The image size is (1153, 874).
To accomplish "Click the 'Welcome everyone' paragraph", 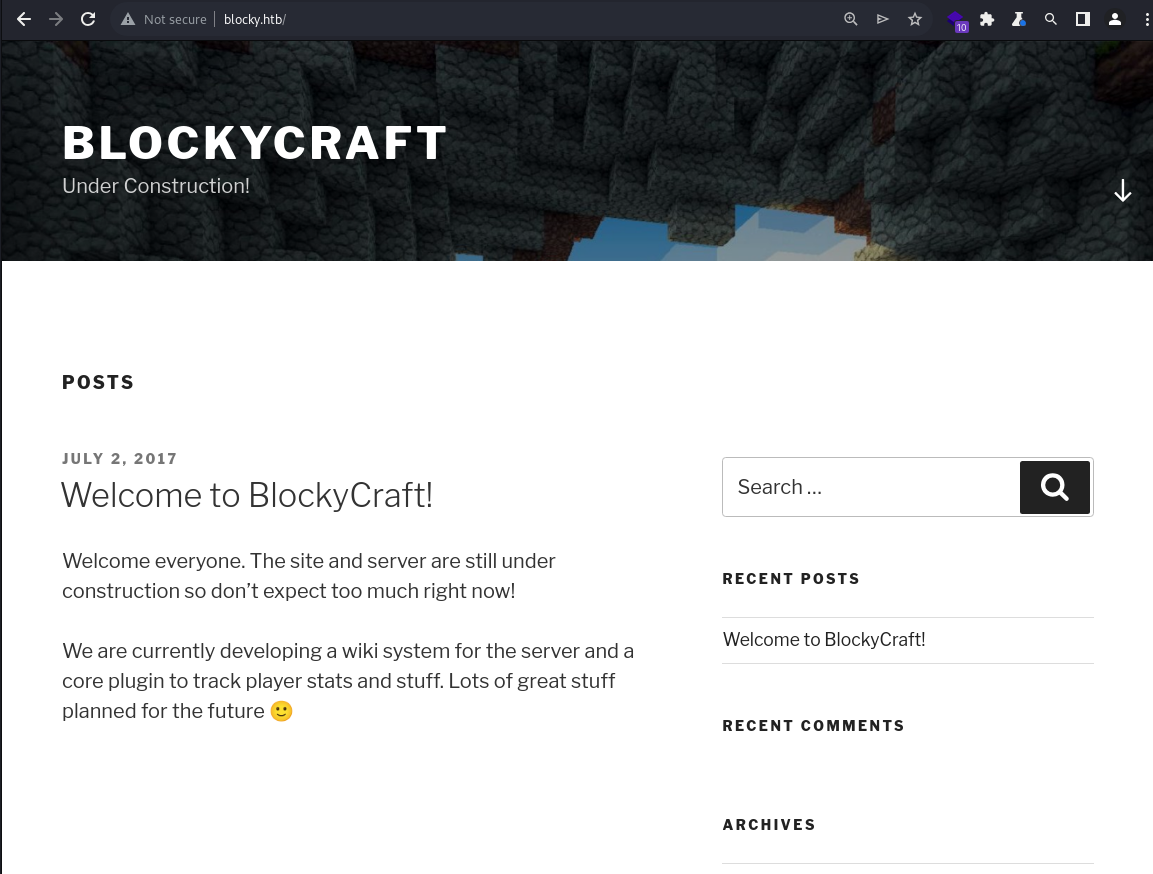I will click(309, 576).
